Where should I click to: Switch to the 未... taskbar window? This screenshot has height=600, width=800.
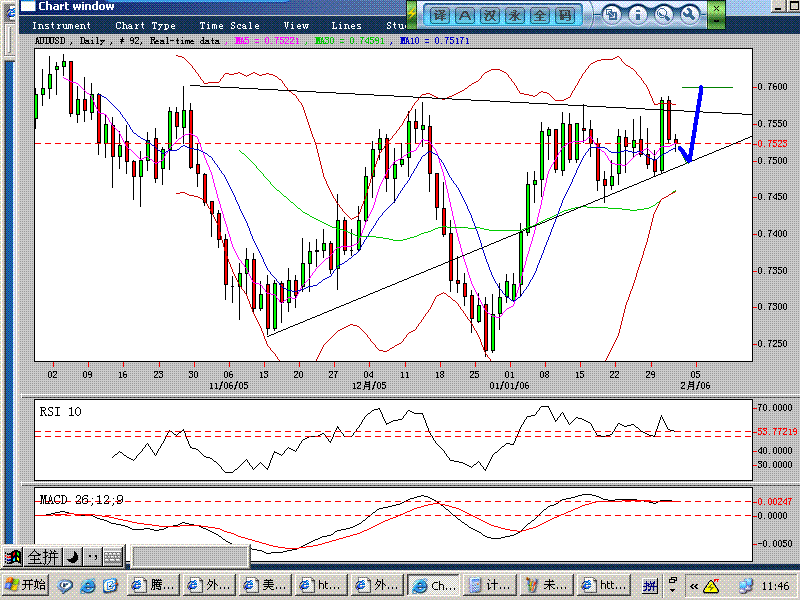[546, 585]
